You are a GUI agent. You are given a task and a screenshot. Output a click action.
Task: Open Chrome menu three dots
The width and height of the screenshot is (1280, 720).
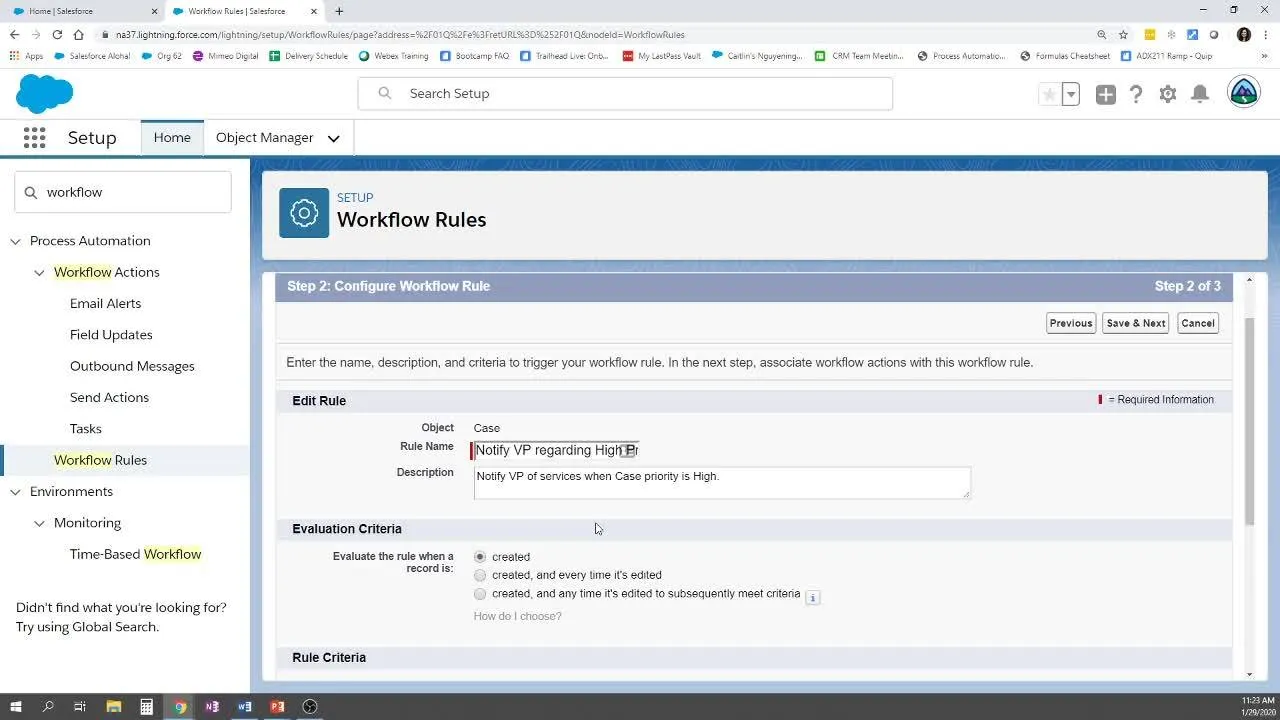click(1265, 34)
